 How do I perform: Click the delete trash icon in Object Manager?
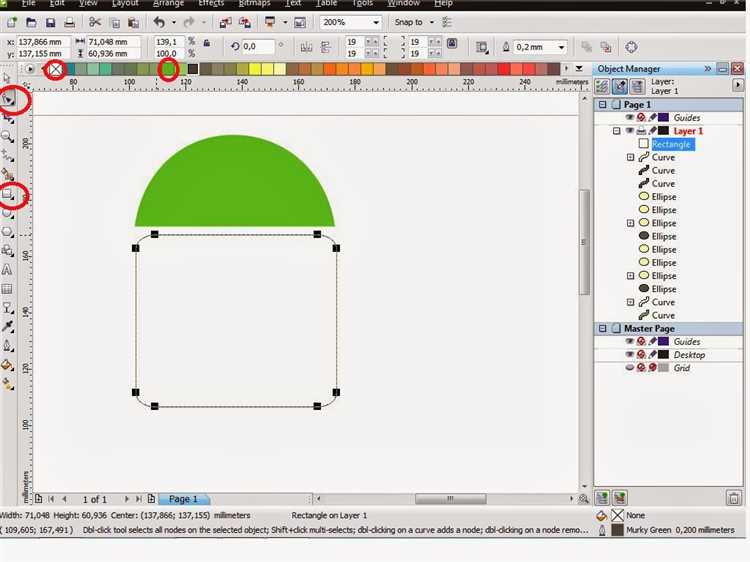(x=733, y=498)
